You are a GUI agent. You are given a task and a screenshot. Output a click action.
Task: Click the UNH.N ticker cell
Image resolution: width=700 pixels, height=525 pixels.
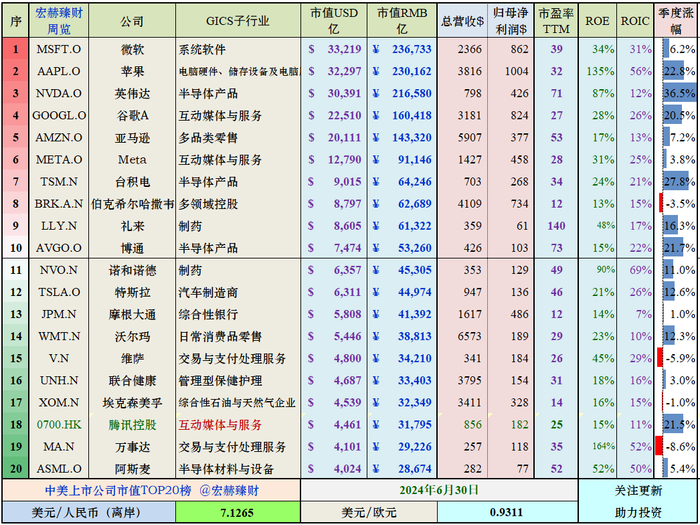[59, 380]
